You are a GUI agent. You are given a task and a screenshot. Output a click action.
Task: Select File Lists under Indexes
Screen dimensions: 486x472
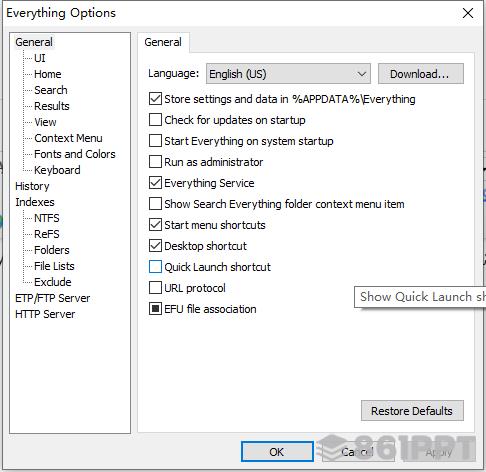point(54,266)
